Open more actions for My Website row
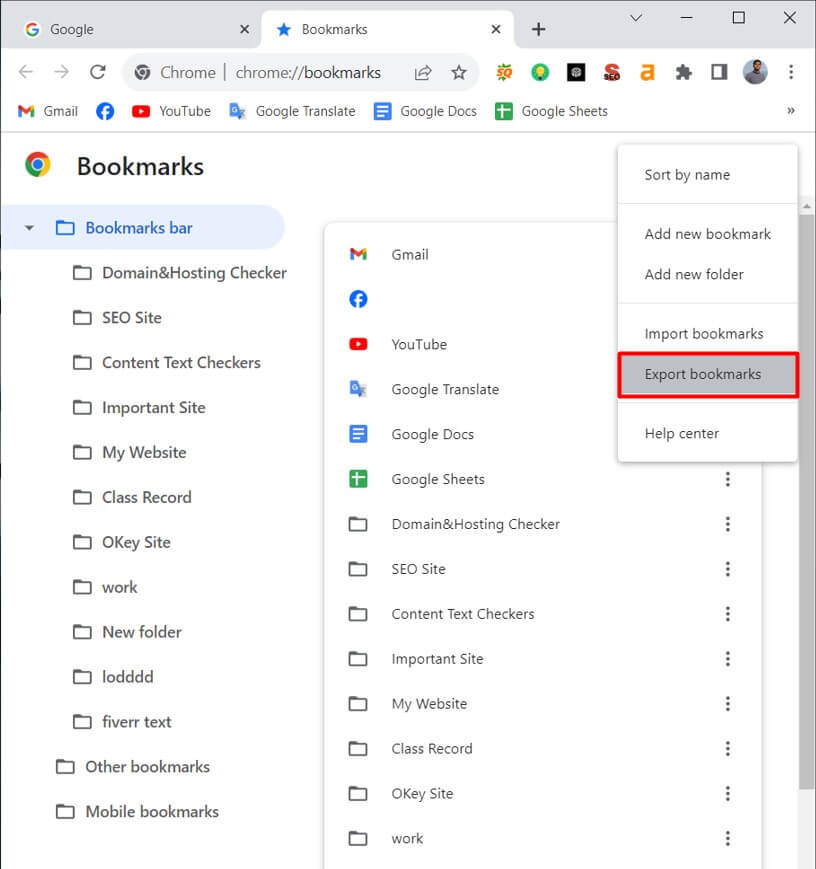The height and width of the screenshot is (869, 816). [x=727, y=703]
